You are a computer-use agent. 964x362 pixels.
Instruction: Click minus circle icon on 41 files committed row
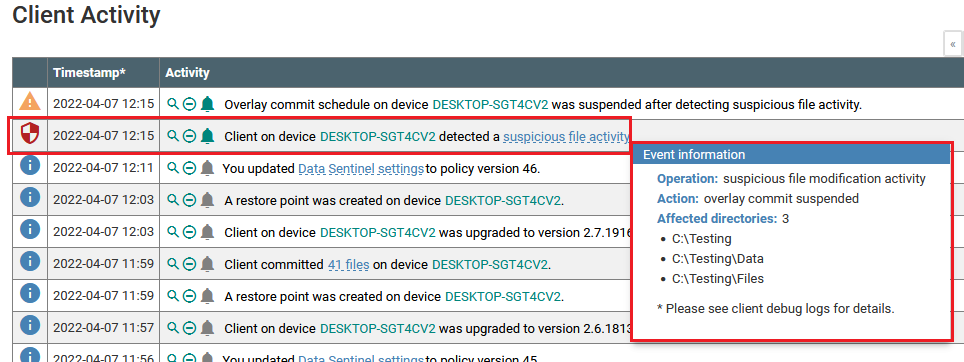click(x=189, y=264)
